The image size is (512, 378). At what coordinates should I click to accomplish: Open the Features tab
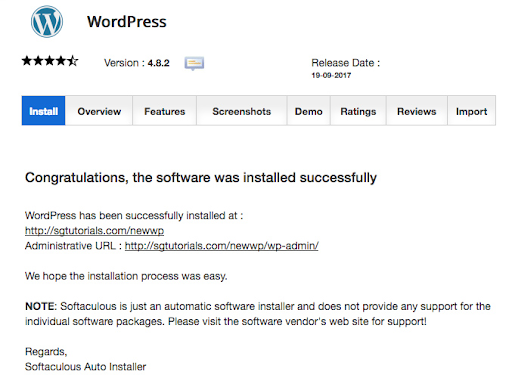coord(164,111)
